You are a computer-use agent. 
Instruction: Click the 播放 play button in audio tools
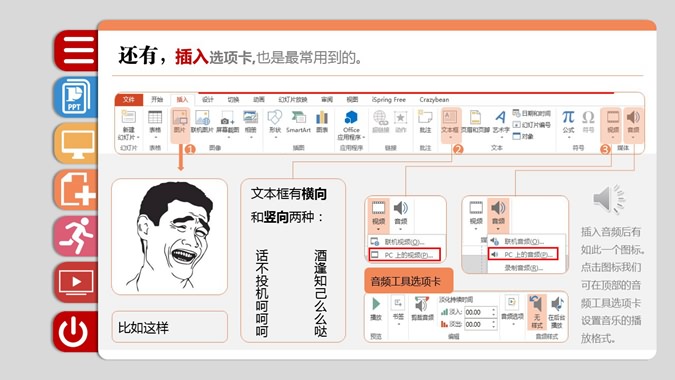tap(376, 309)
